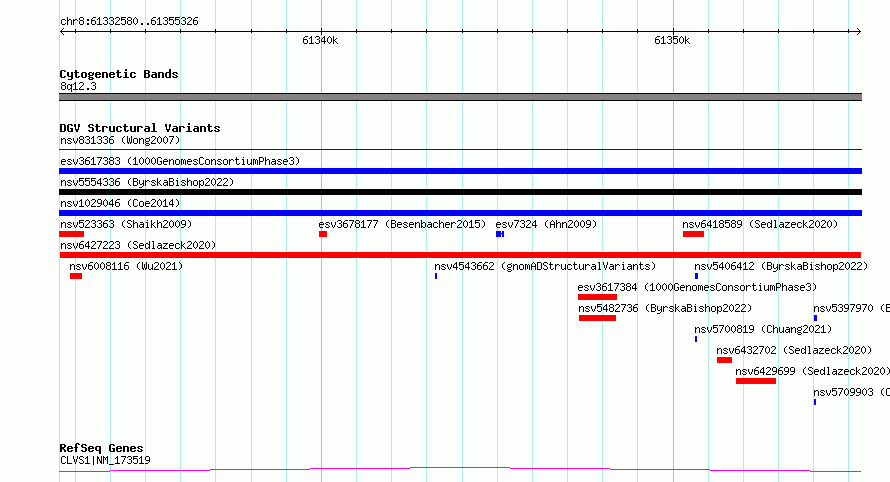Open variant nsv6432702 (Sedlazeck2020)
Viewport: 890px width, 482px height.
tap(794, 350)
